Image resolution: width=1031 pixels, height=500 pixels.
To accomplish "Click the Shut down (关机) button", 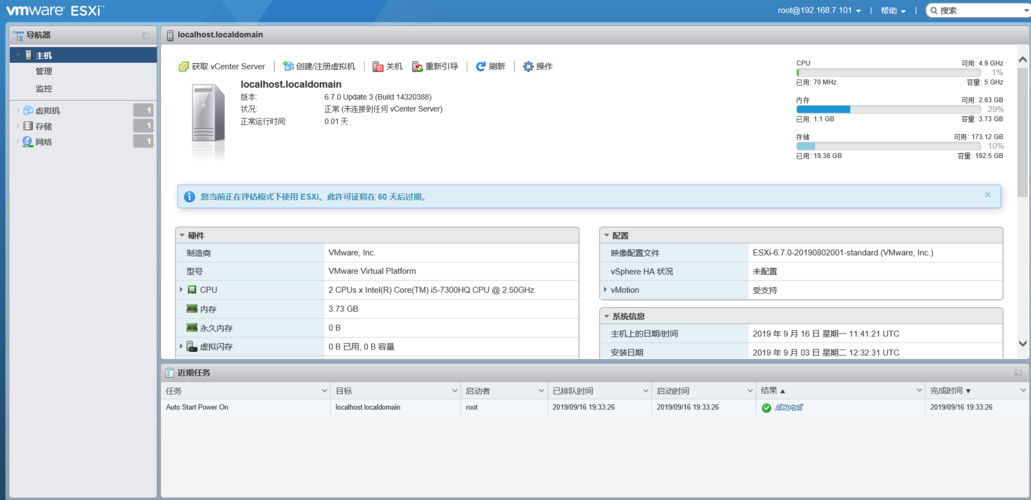I will [x=387, y=66].
